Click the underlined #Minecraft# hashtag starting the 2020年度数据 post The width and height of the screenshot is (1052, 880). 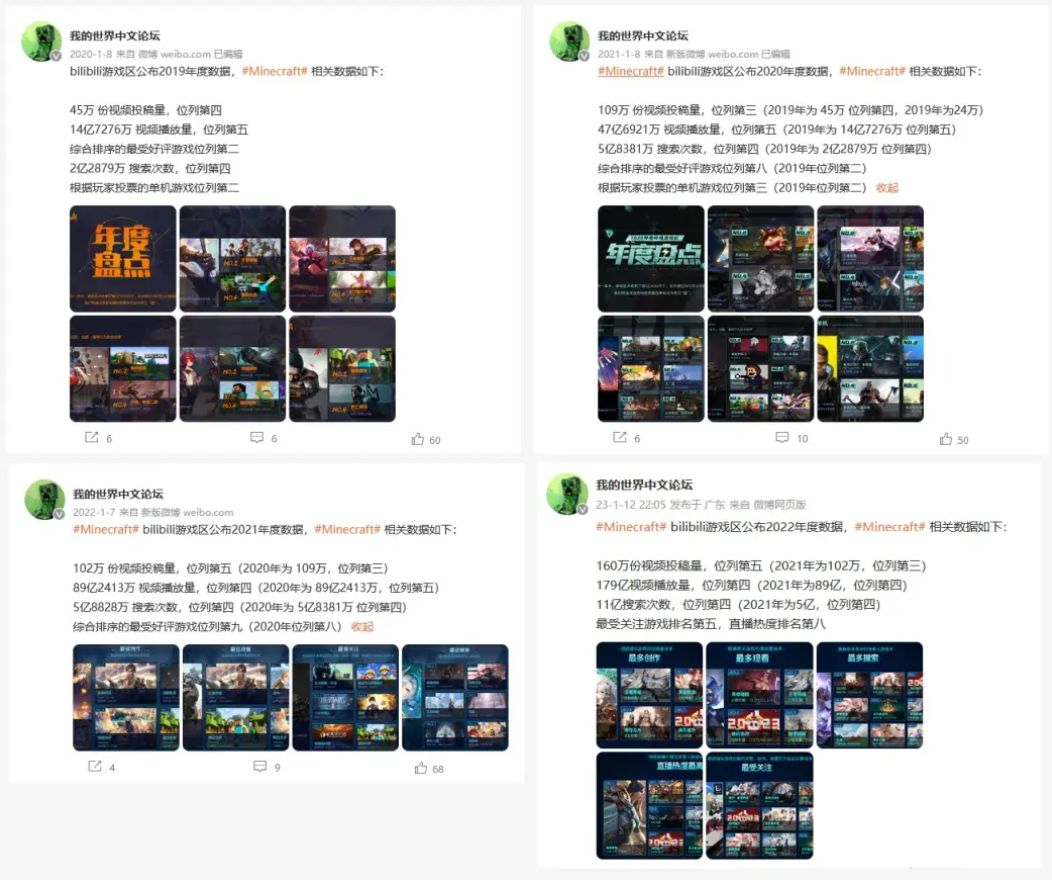[x=631, y=71]
